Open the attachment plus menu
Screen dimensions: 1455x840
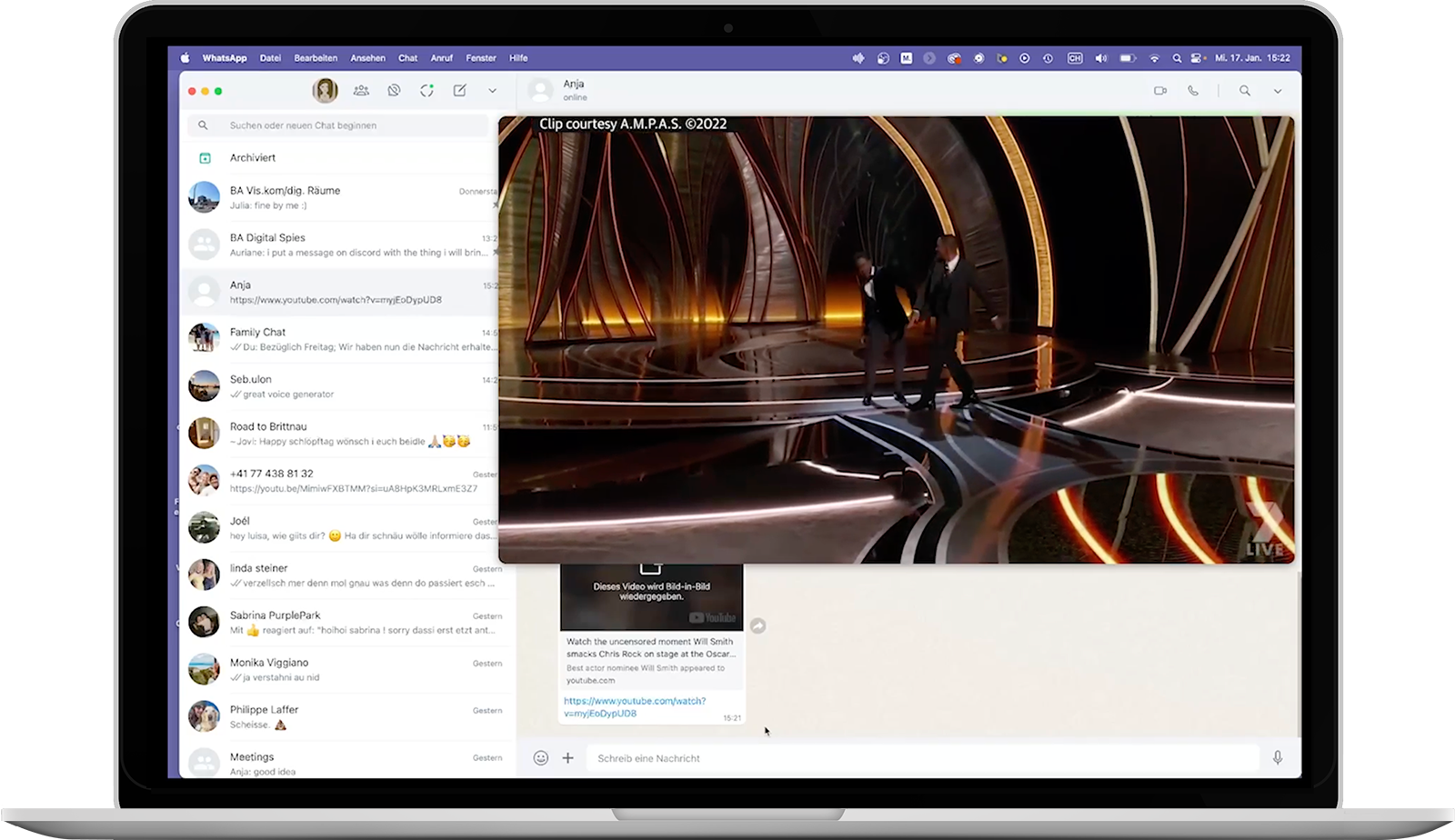point(567,757)
